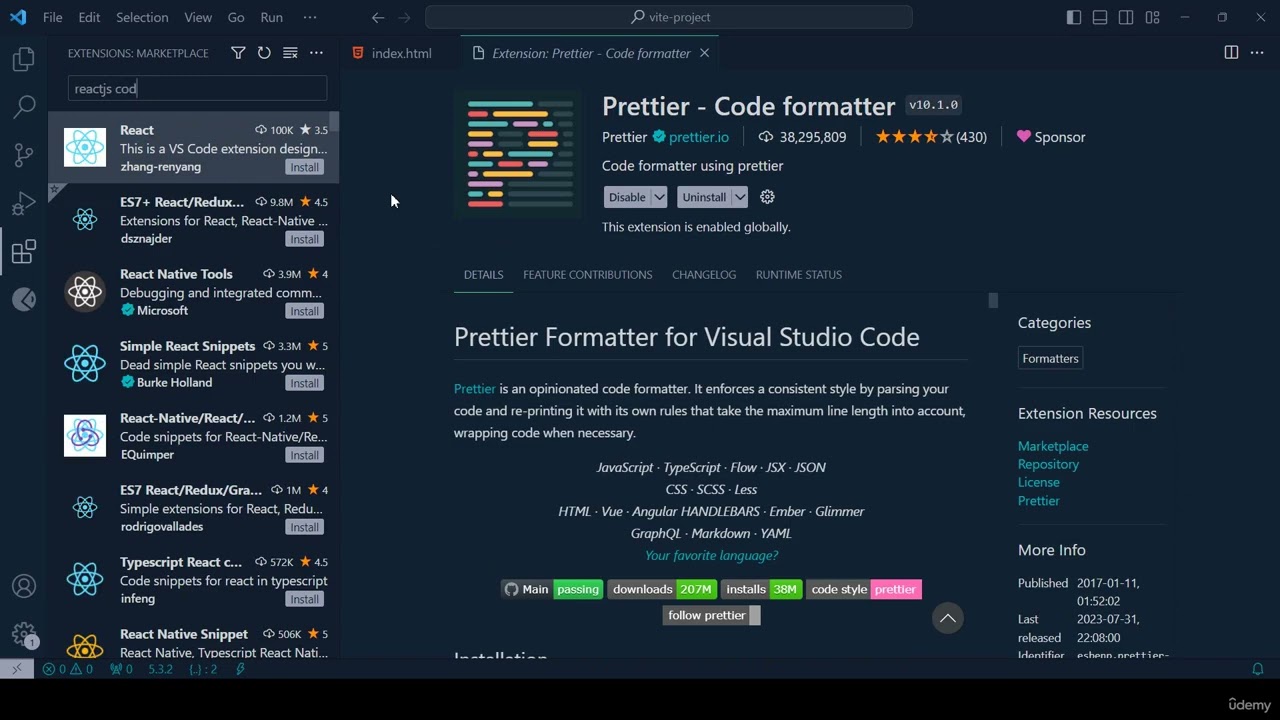Disable the Prettier extension
The width and height of the screenshot is (1280, 720).
pyautogui.click(x=627, y=197)
